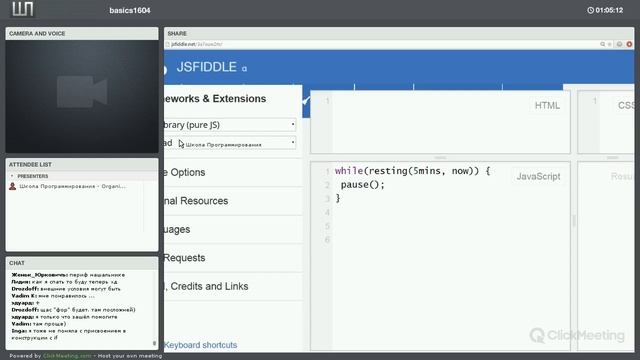This screenshot has width=640, height=360.
Task: Click the SHARE panel header
Action: (x=399, y=33)
